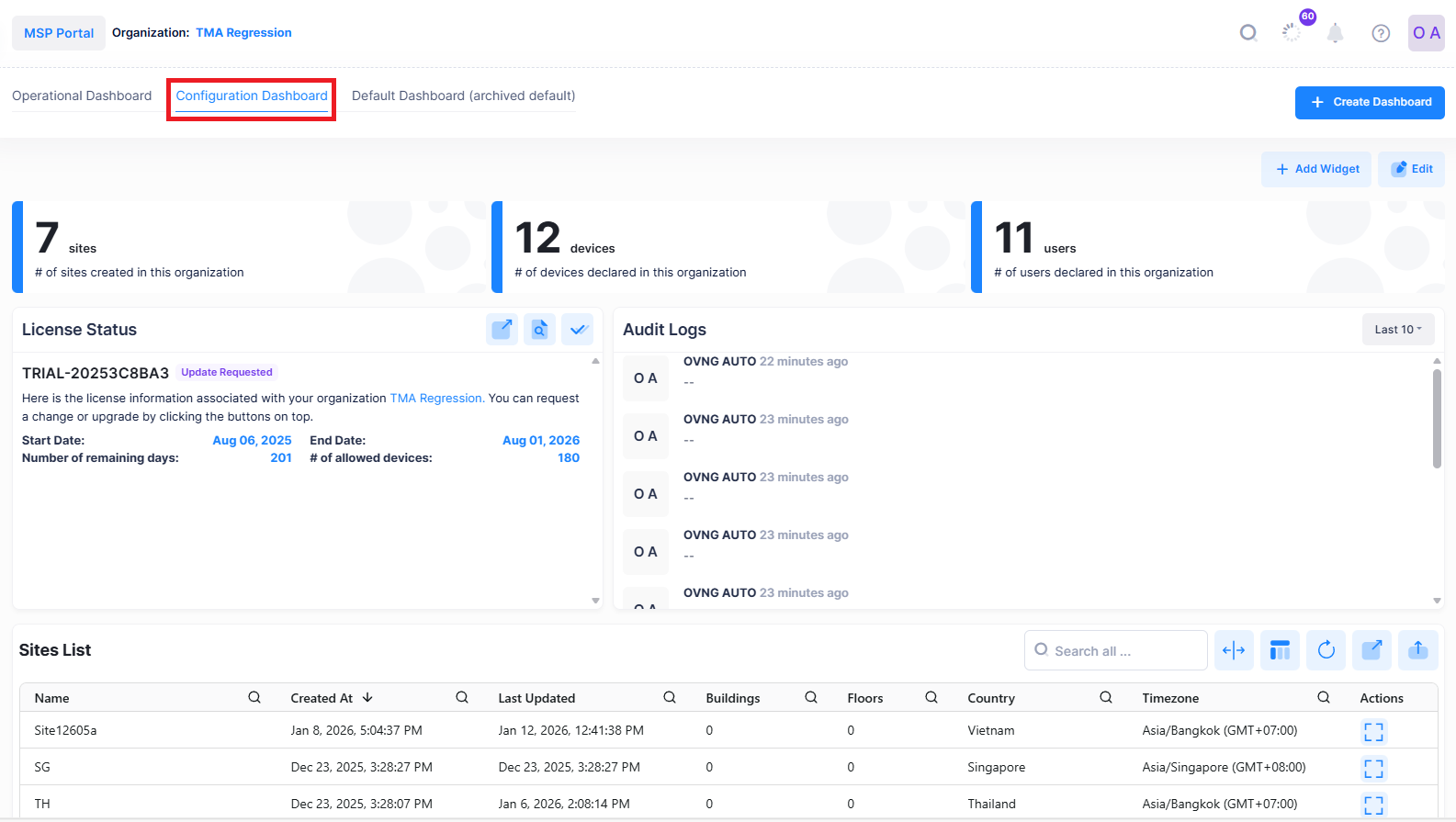
Task: Open the OA user profile menu
Action: click(1426, 33)
